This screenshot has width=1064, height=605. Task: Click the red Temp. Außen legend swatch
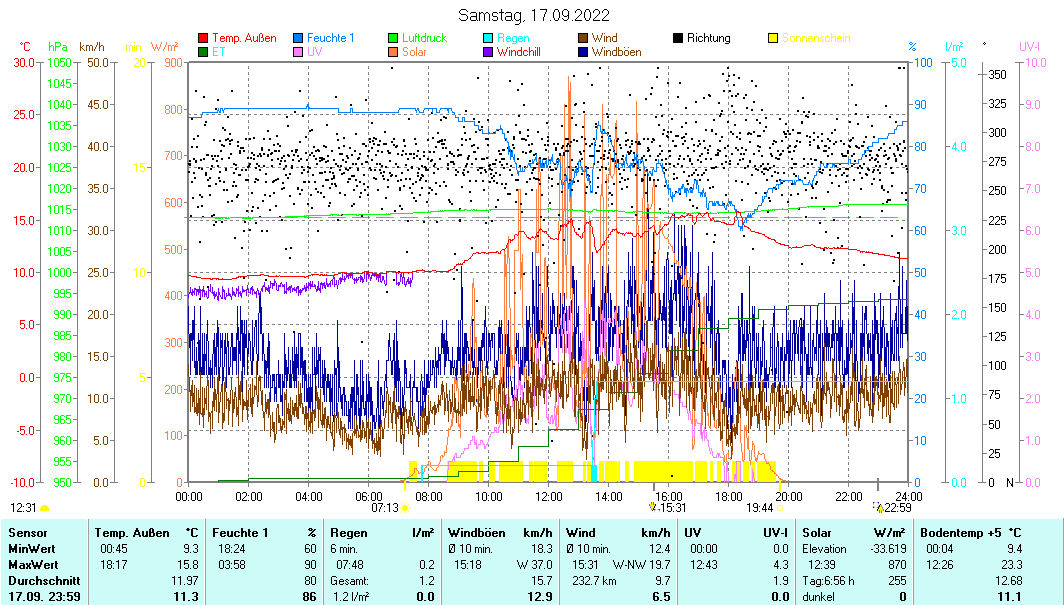[204, 38]
